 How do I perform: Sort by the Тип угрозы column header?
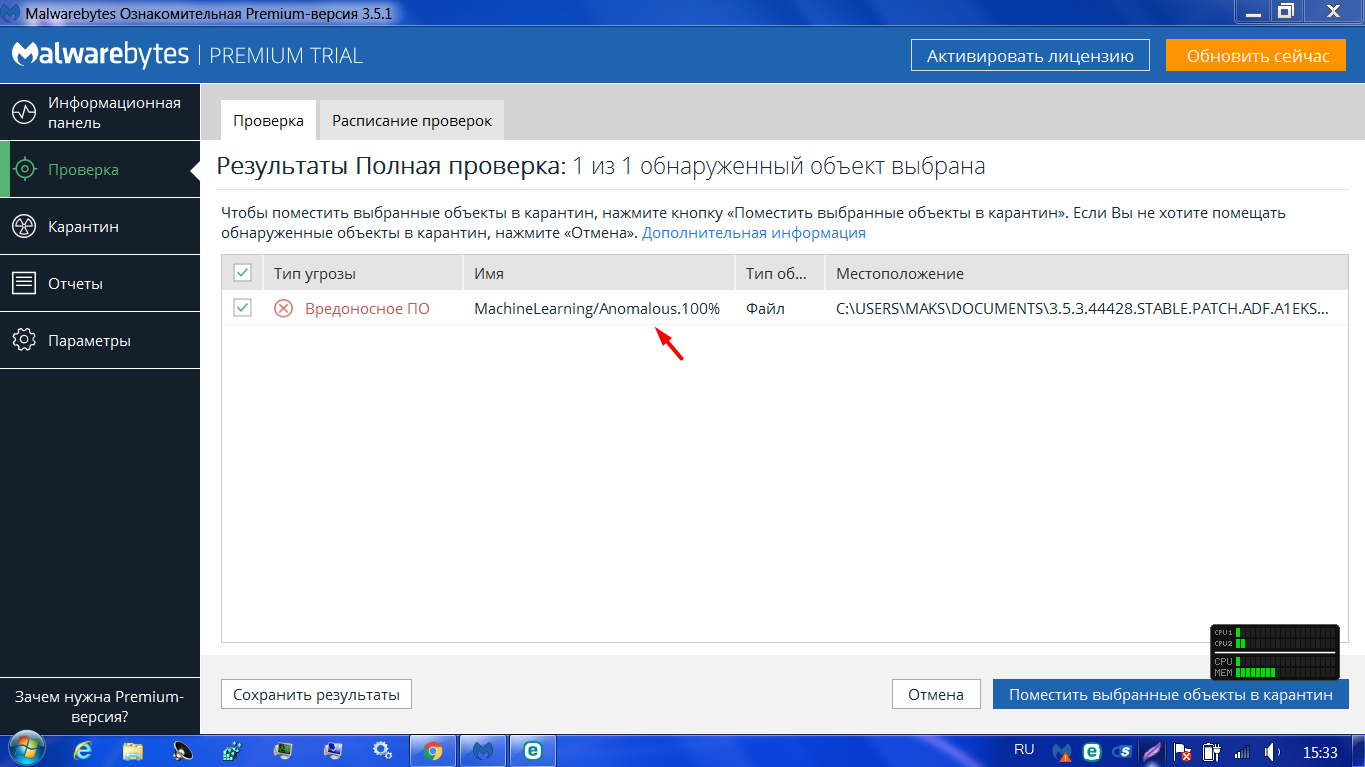coord(362,273)
